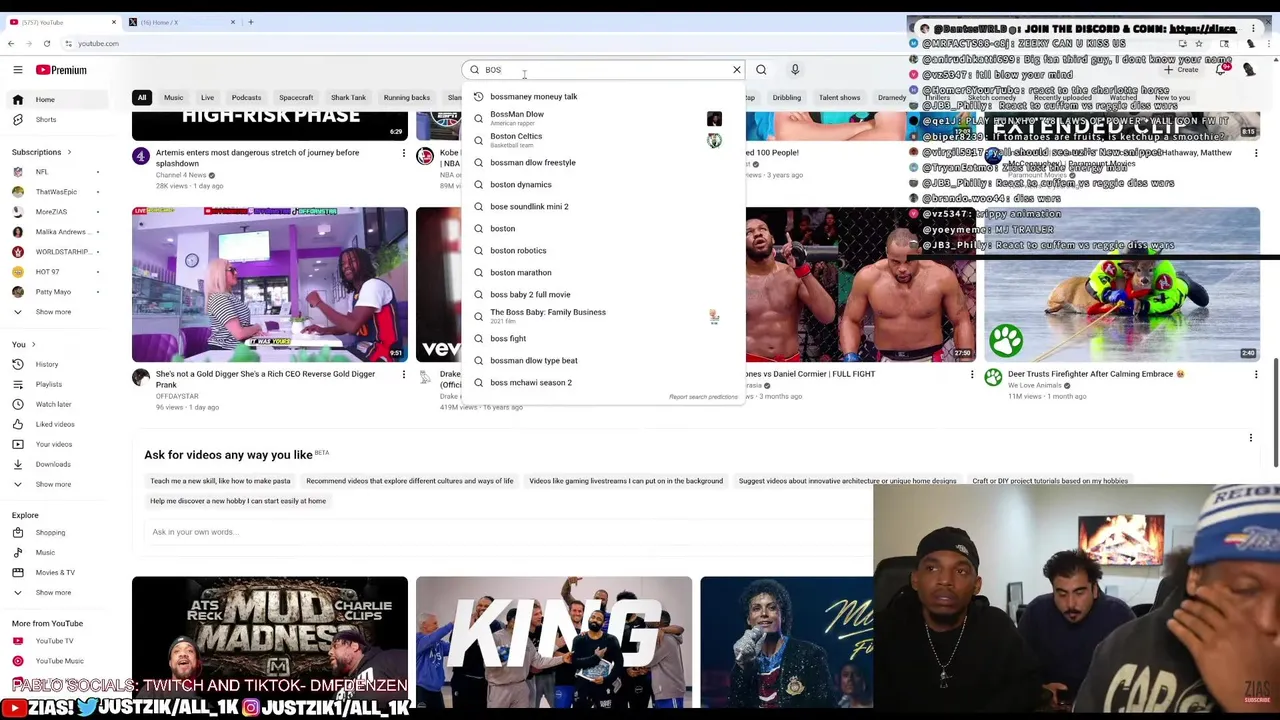The image size is (1280, 720).
Task: Click the magnifier search button
Action: (x=761, y=70)
